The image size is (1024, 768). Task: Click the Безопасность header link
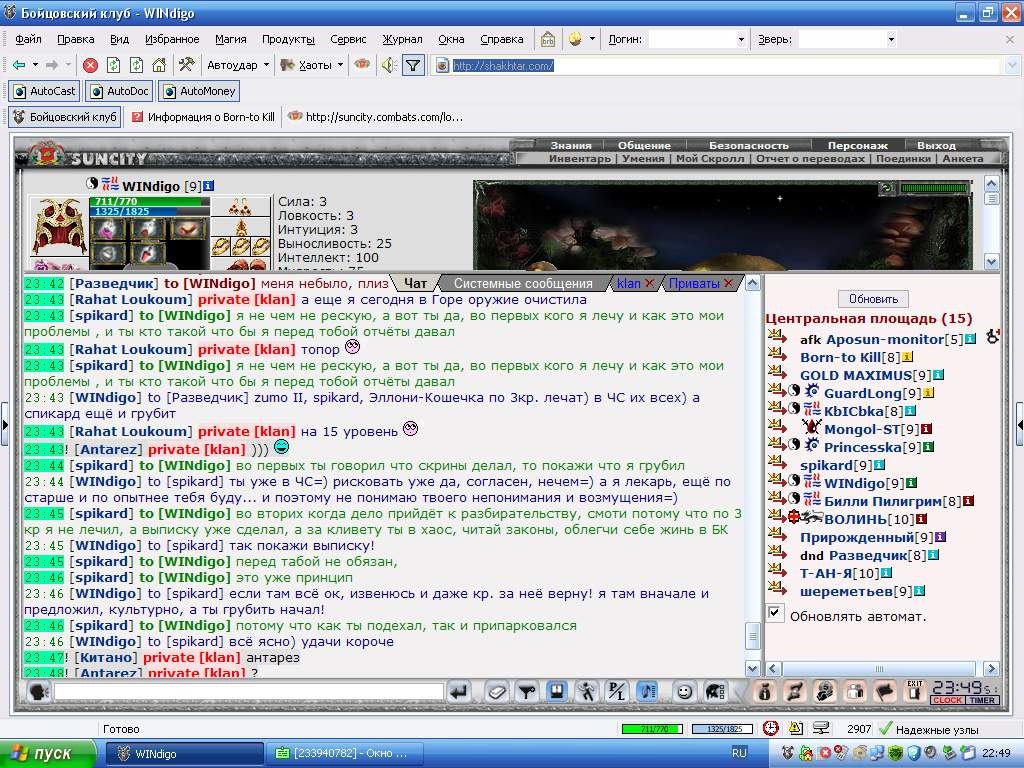(748, 145)
